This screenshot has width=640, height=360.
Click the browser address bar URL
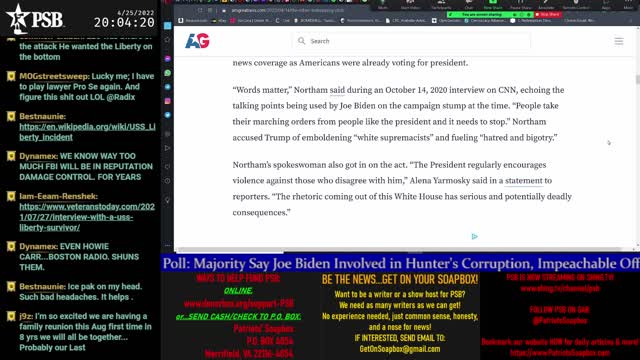click(x=288, y=11)
